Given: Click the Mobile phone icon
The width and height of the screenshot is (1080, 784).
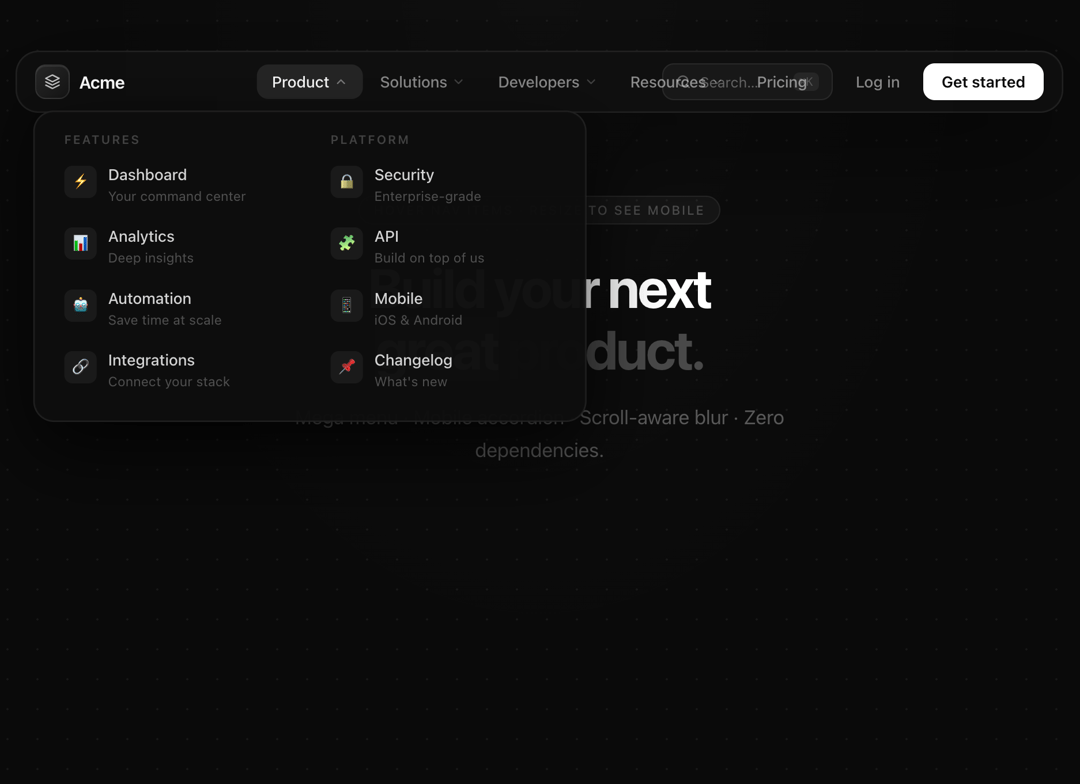Looking at the screenshot, I should [x=346, y=305].
